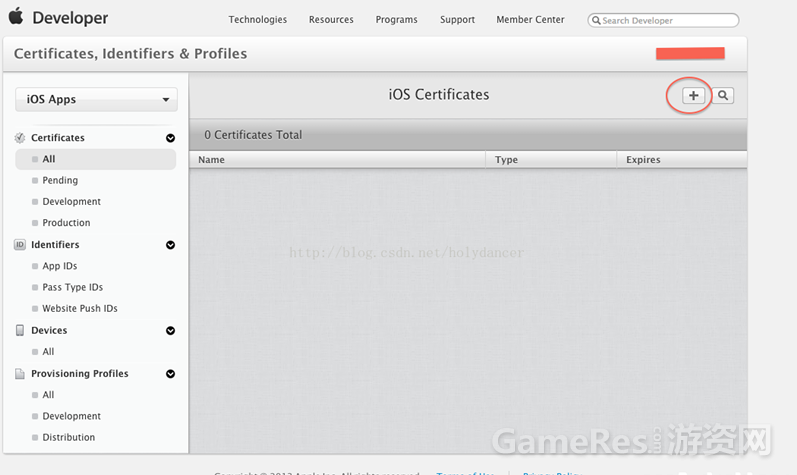Select Development under Provisioning Profiles
This screenshot has width=797, height=475.
(71, 416)
